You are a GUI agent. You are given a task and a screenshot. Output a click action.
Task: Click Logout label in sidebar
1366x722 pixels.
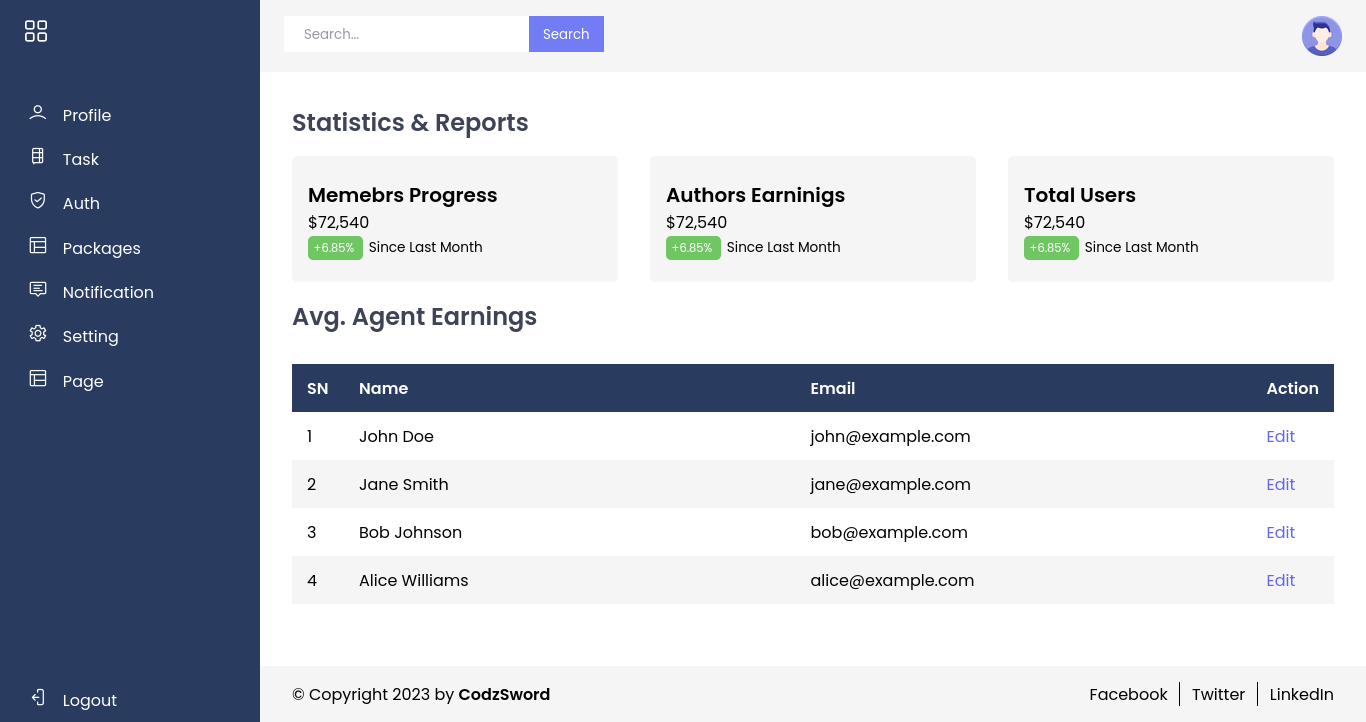pyautogui.click(x=90, y=700)
